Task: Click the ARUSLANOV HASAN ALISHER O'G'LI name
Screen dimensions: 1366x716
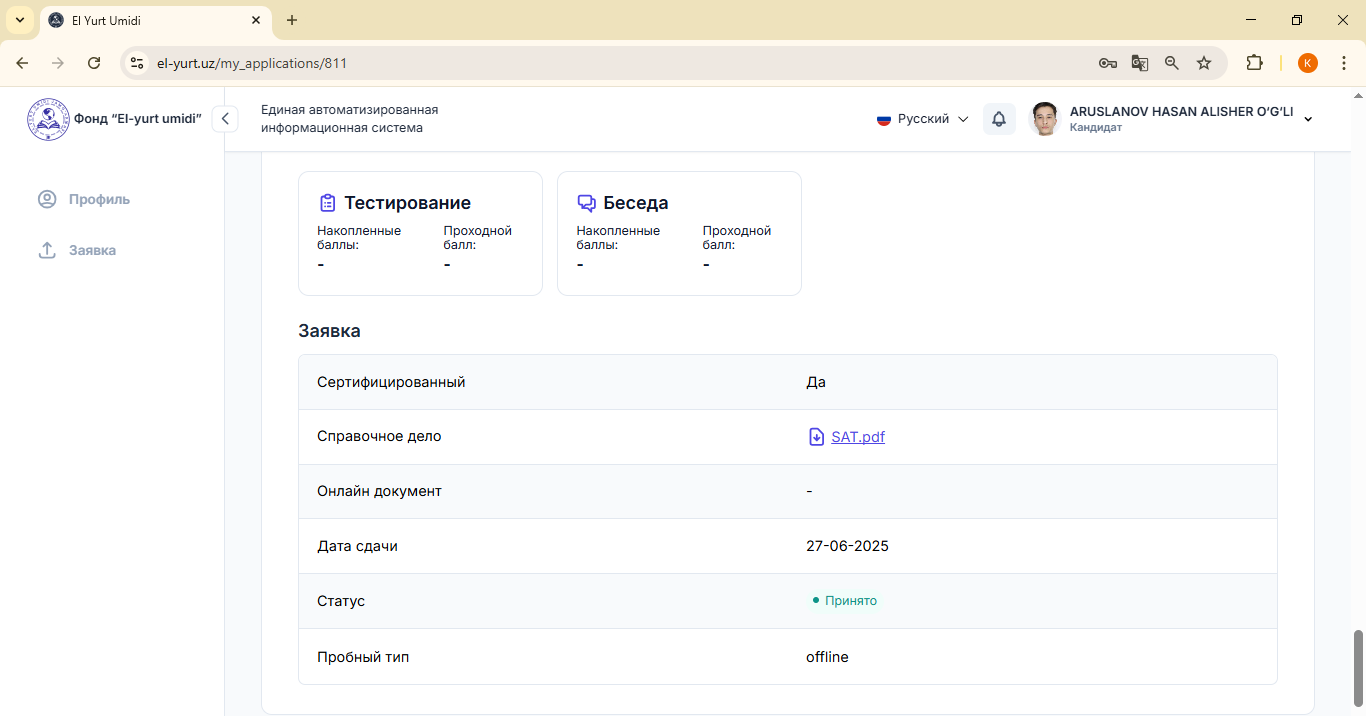Action: click(x=1181, y=112)
